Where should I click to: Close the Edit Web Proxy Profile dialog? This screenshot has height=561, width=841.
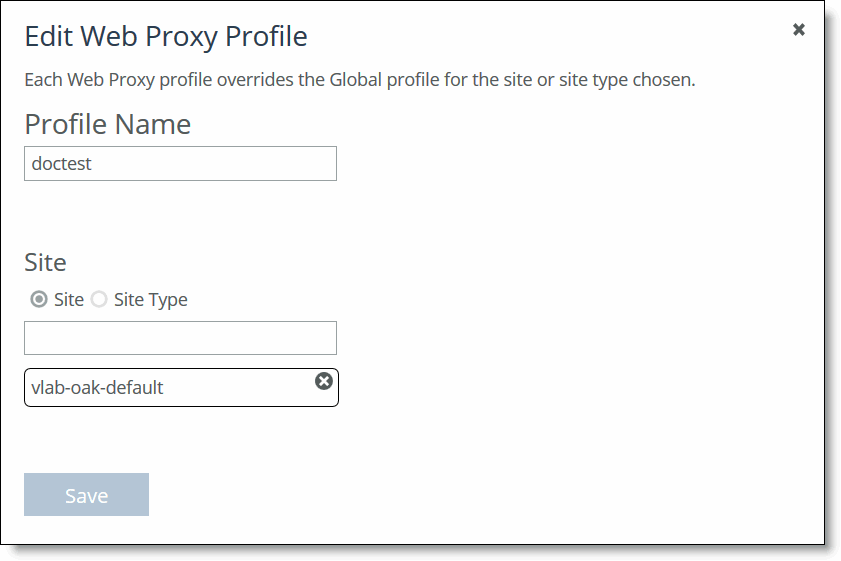799,29
